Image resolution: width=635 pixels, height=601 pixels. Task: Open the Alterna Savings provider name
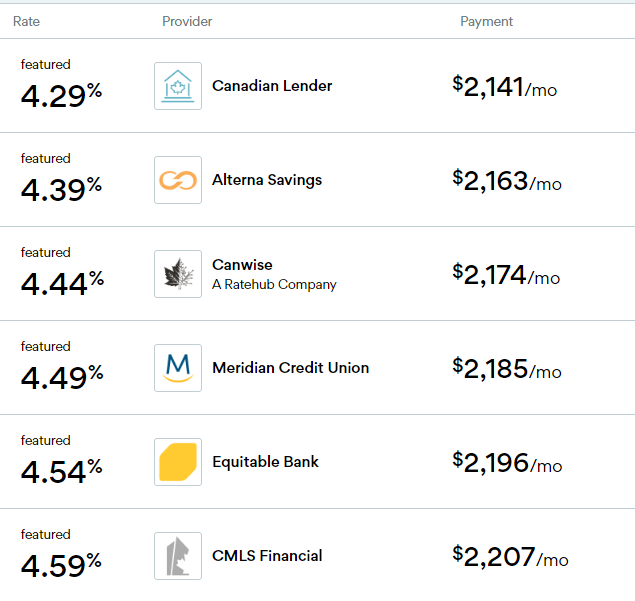click(267, 180)
